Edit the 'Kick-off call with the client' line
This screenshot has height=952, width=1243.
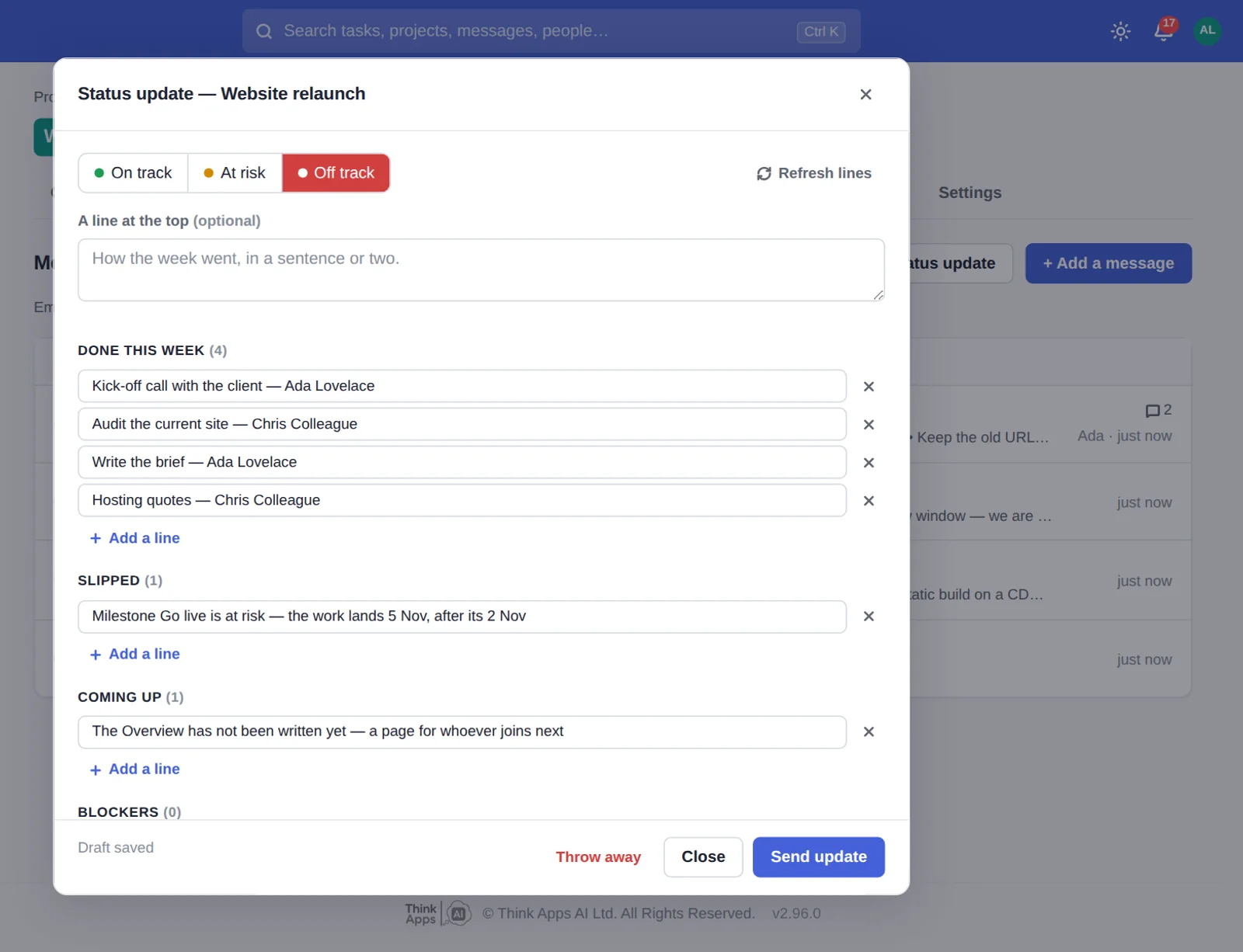tap(461, 386)
